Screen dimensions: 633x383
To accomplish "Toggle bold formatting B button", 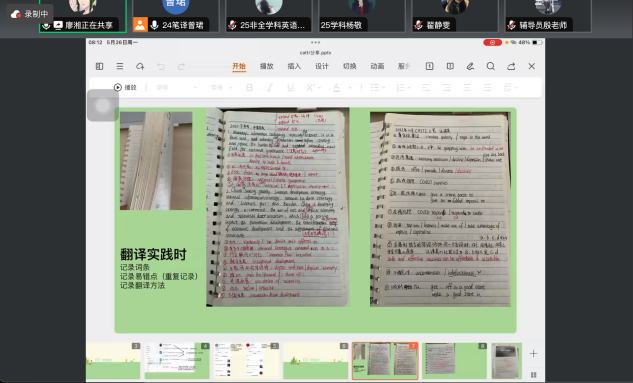I will pos(249,88).
